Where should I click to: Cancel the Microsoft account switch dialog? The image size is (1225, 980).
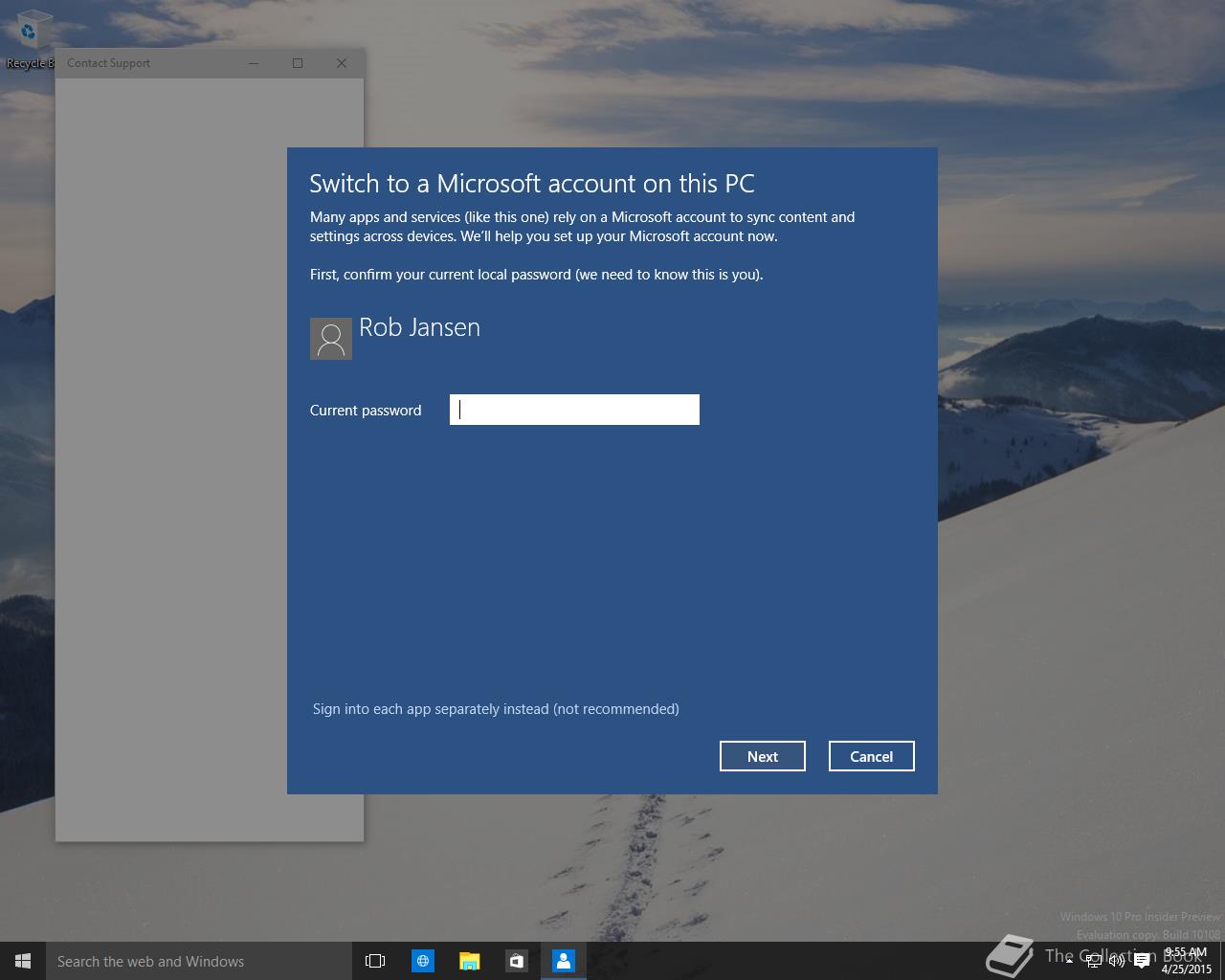pyautogui.click(x=872, y=756)
